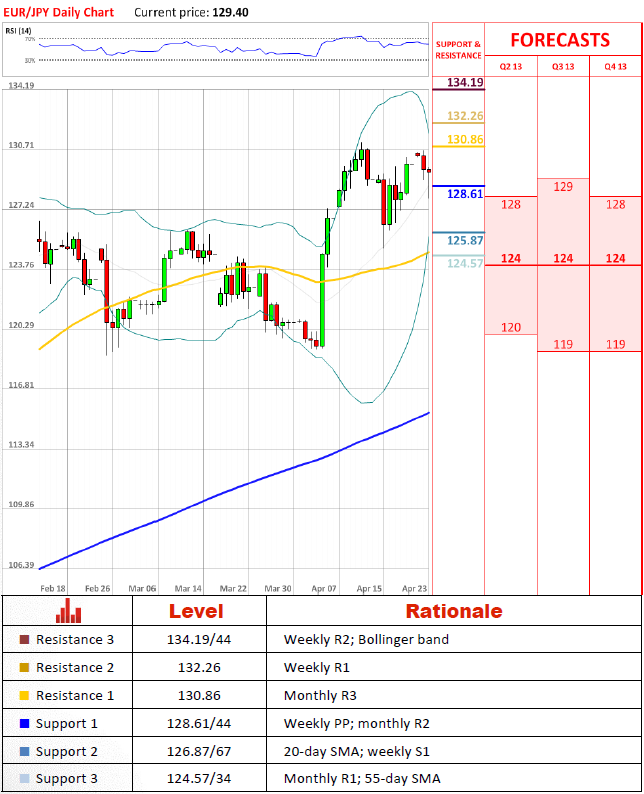Click the 127.24 price axis label
The image size is (644, 794).
point(21,205)
